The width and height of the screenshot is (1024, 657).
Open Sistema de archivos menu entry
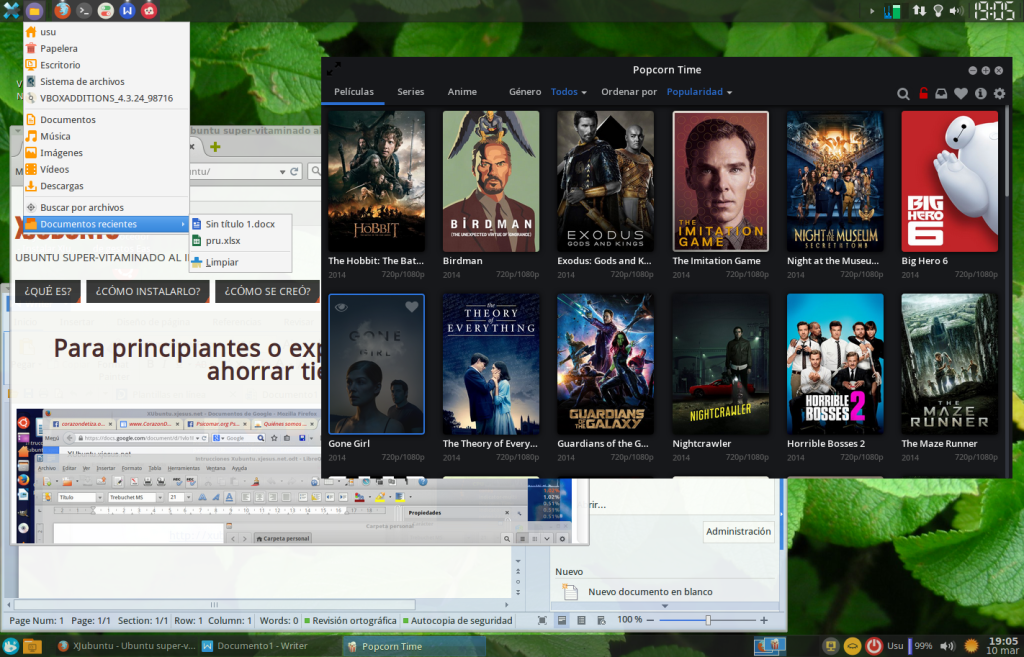pyautogui.click(x=106, y=82)
